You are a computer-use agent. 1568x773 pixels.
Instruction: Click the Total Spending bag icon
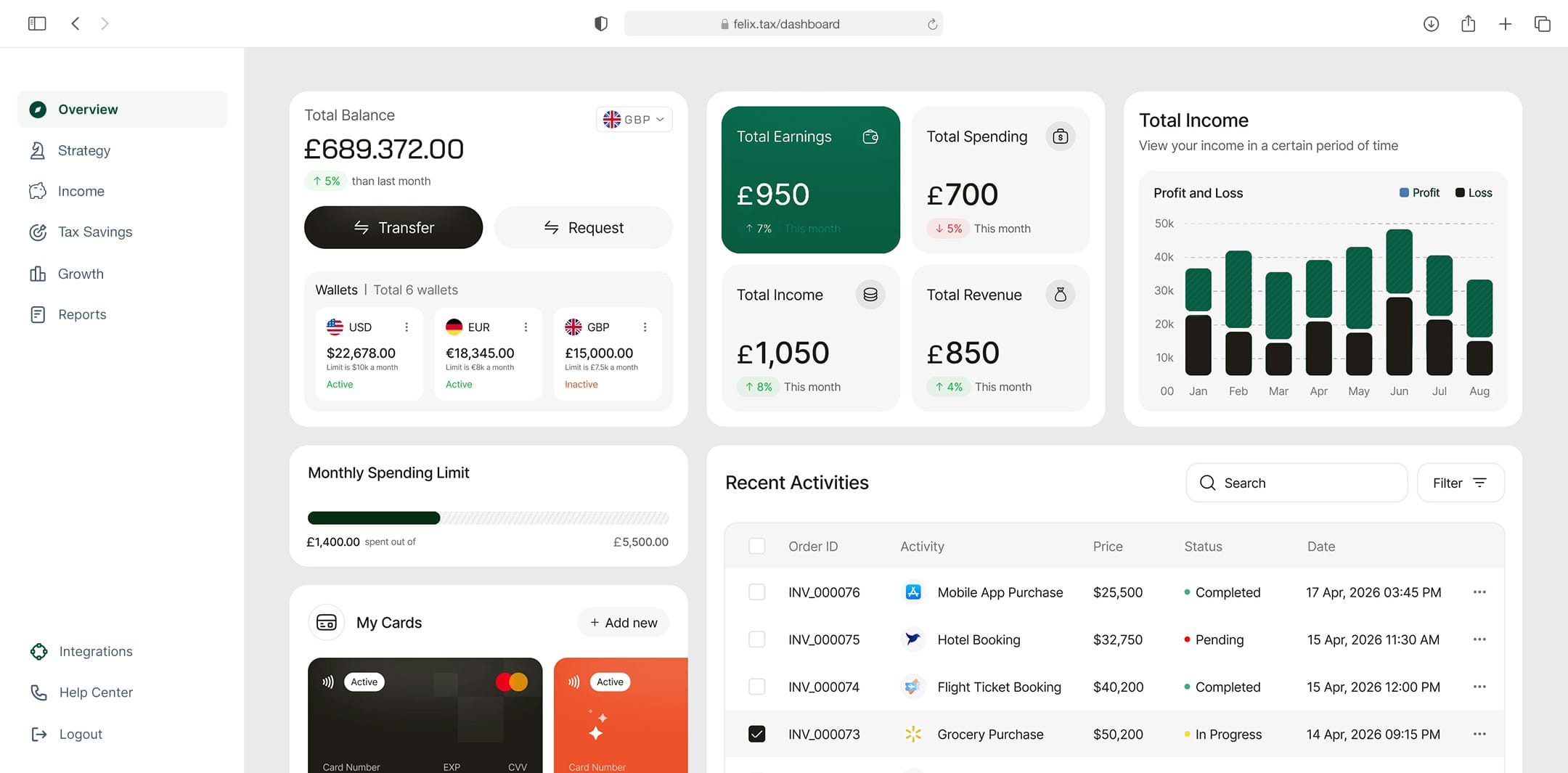coord(1060,136)
